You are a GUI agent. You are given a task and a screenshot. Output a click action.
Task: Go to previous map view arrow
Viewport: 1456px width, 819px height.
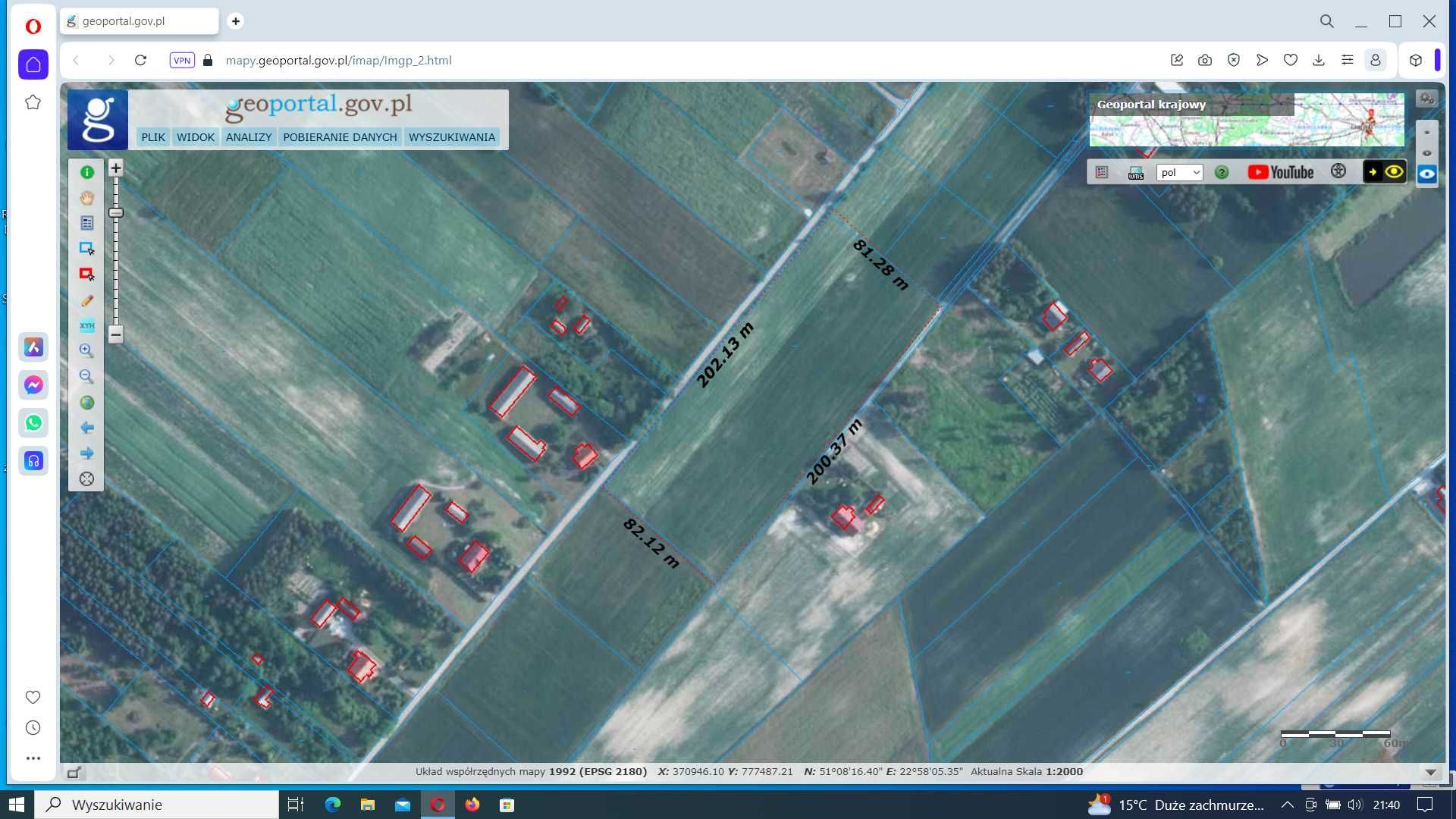click(x=86, y=428)
